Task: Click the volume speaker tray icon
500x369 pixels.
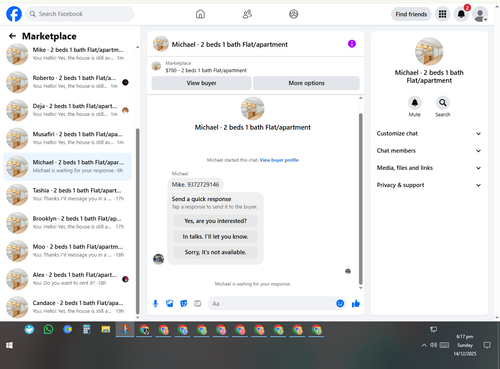Action: click(x=434, y=345)
